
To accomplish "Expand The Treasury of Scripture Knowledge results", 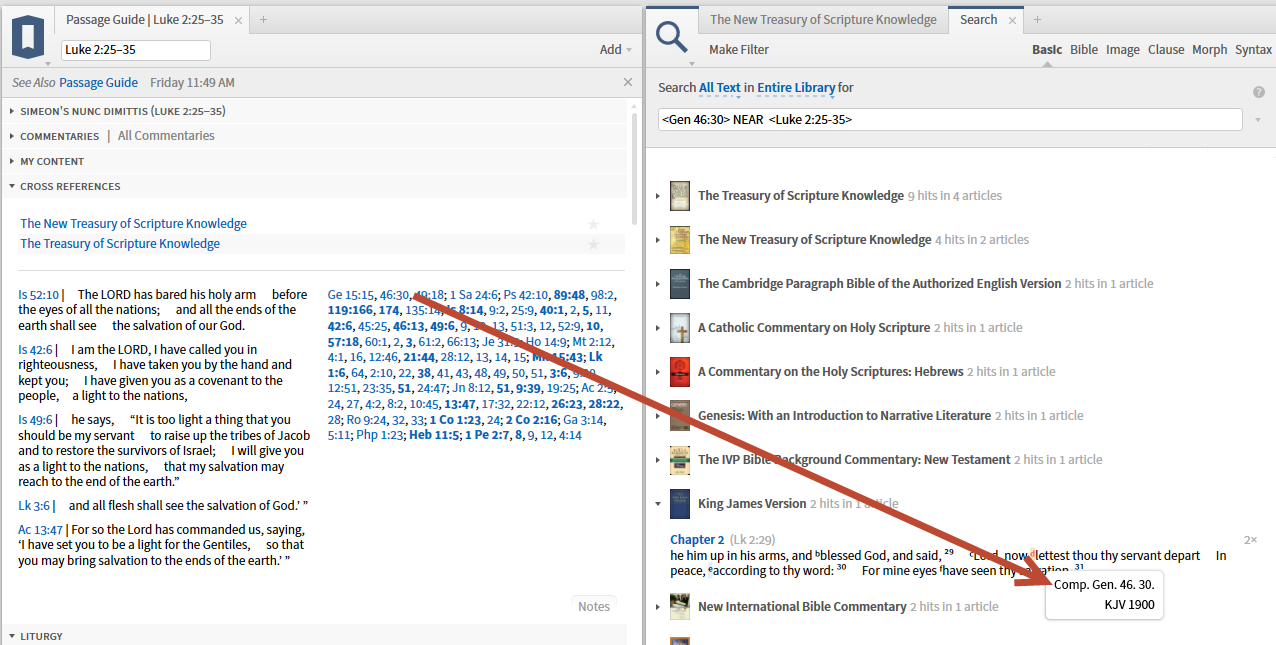I will (658, 196).
